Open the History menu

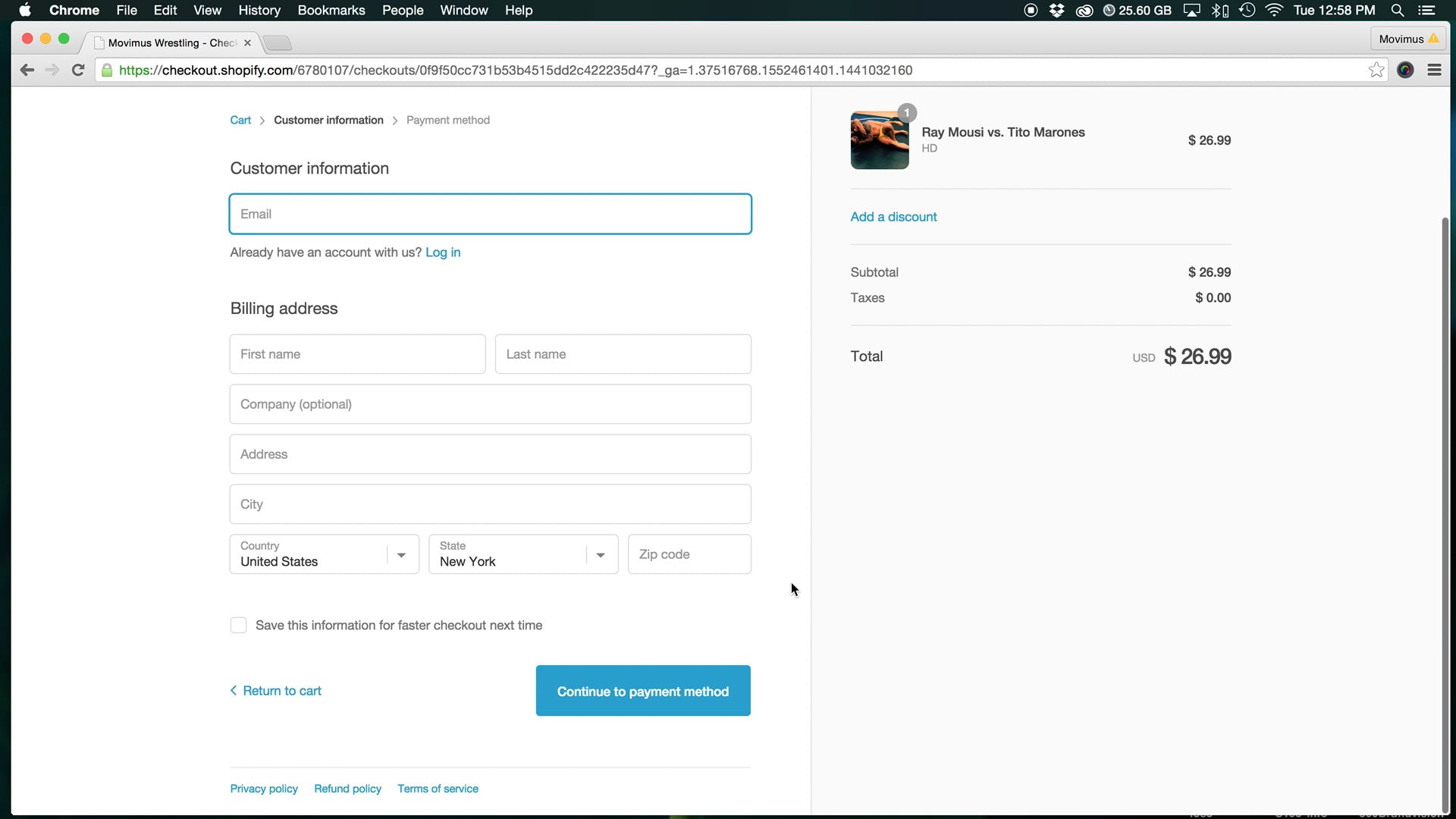pos(259,10)
